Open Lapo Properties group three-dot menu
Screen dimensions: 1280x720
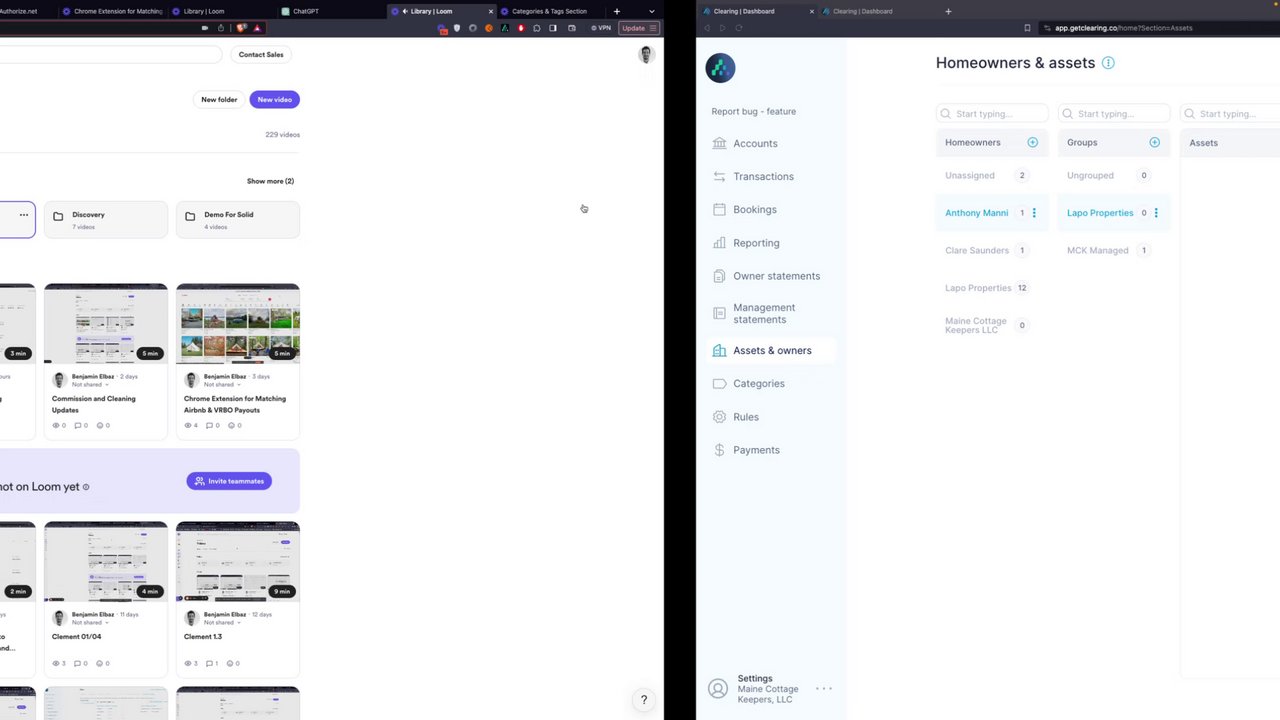(x=1156, y=213)
